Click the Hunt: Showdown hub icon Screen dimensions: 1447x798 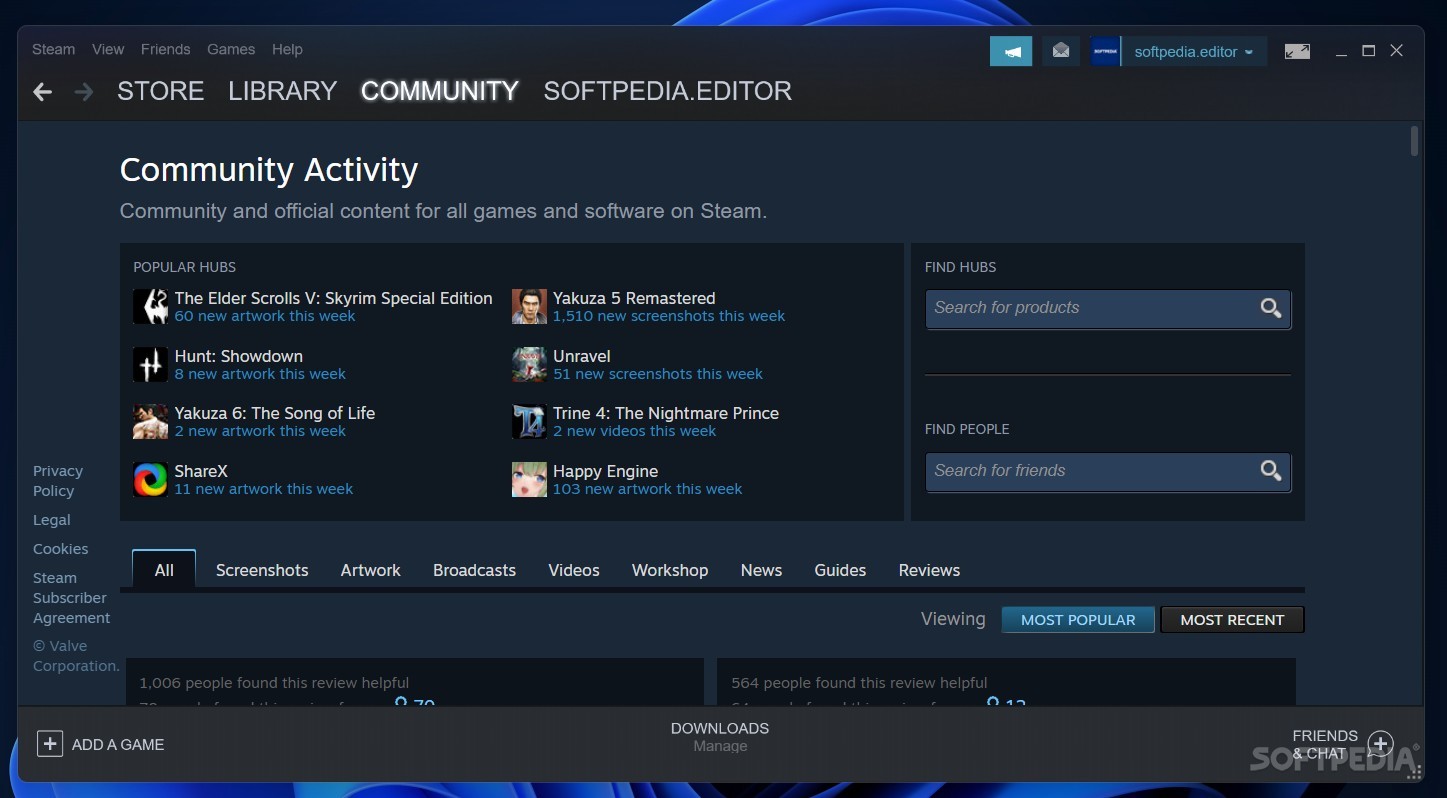[x=151, y=364]
